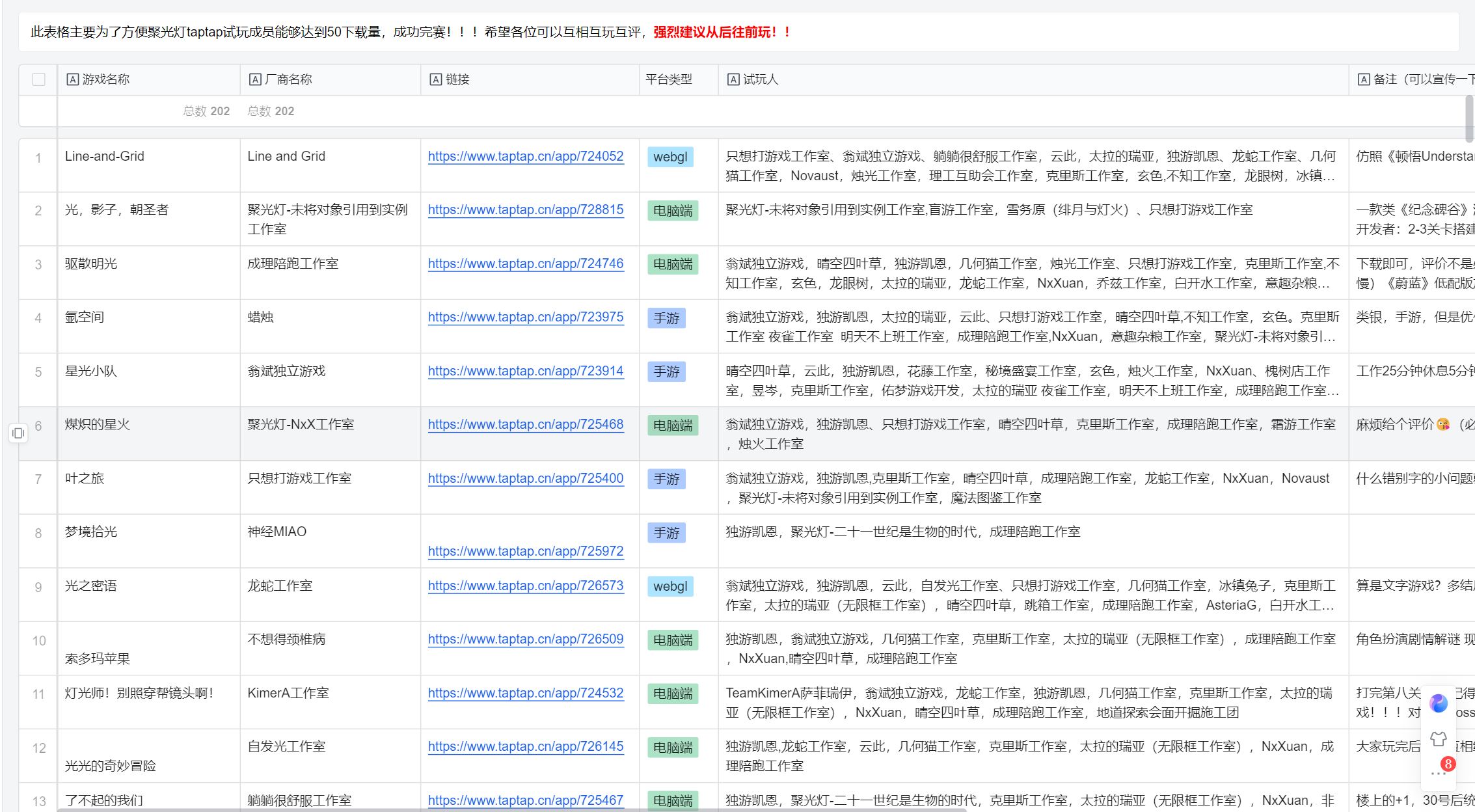
Task: Click row number 1 in the table
Action: coord(38,157)
